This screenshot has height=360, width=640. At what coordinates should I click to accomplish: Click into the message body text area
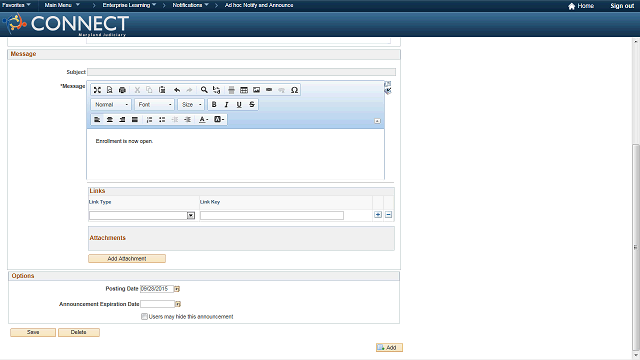(236, 154)
